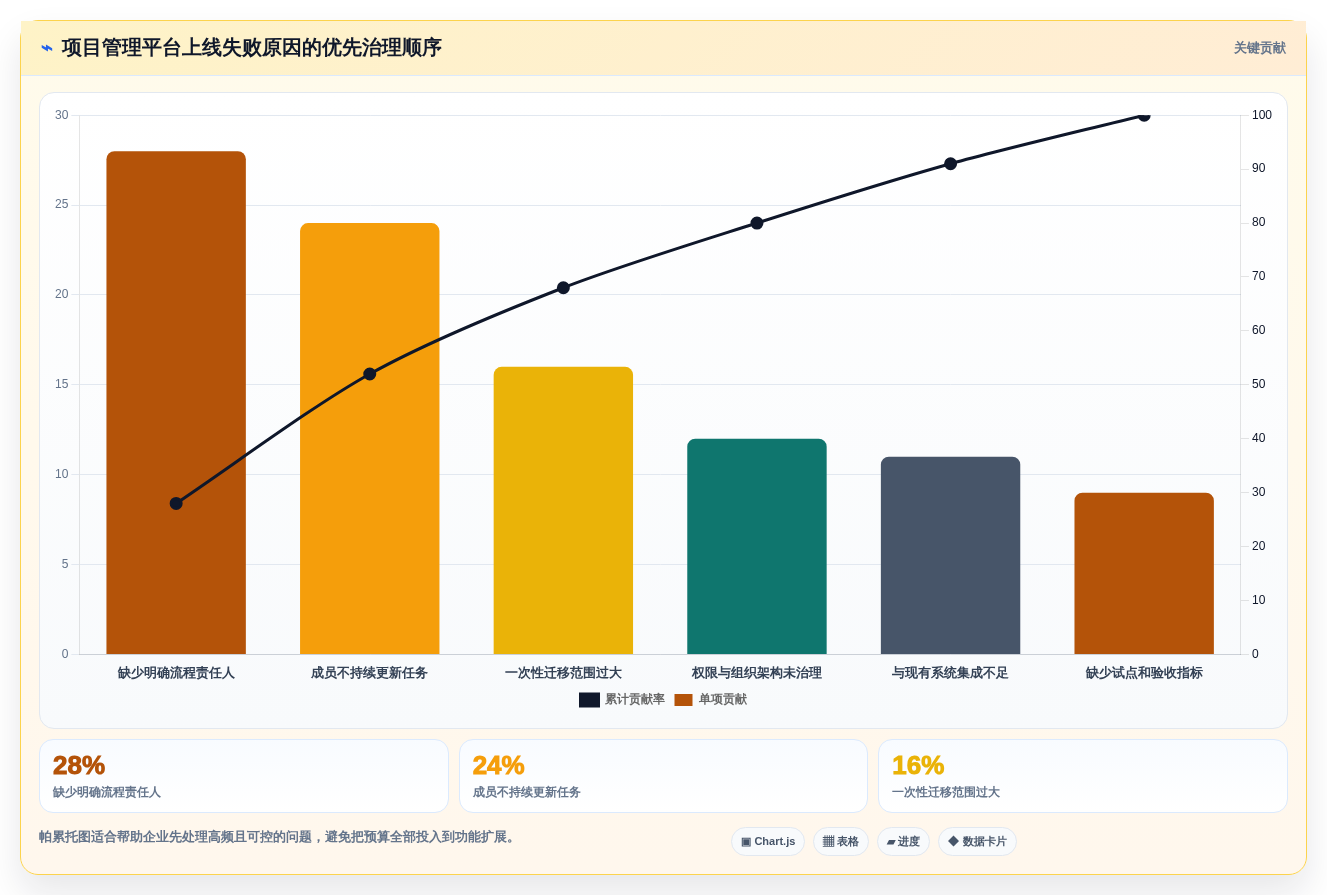Click the Chart.js chip icon
1327x895 pixels.
coord(746,842)
